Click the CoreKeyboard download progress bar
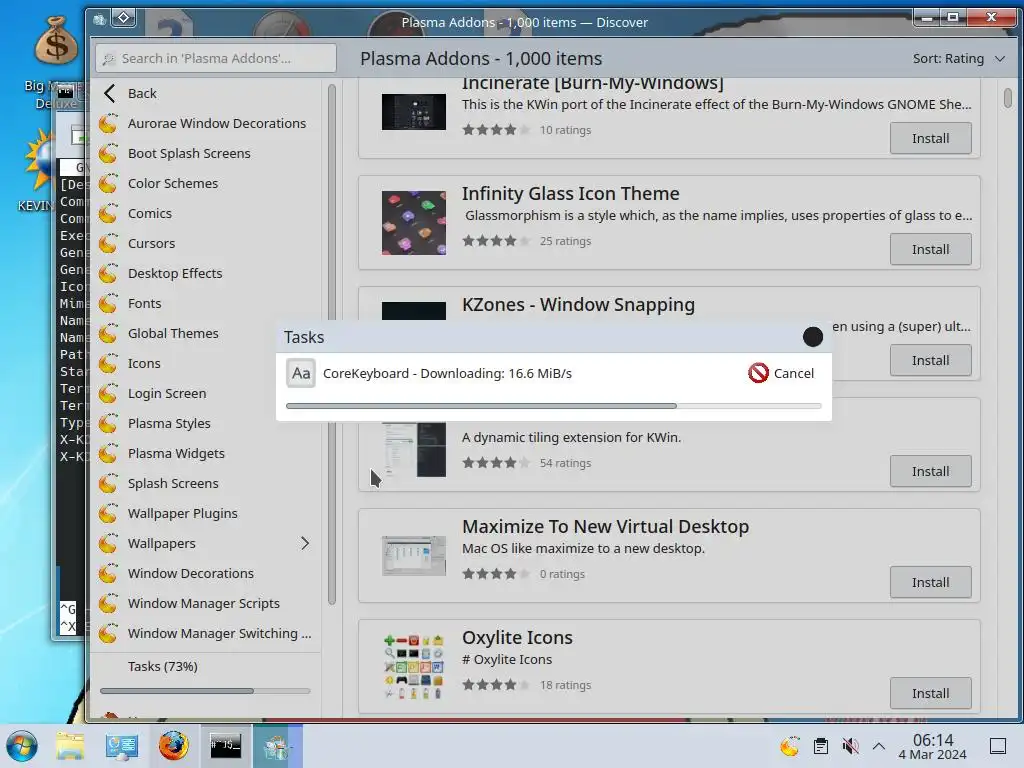Image resolution: width=1024 pixels, height=768 pixels. click(554, 406)
